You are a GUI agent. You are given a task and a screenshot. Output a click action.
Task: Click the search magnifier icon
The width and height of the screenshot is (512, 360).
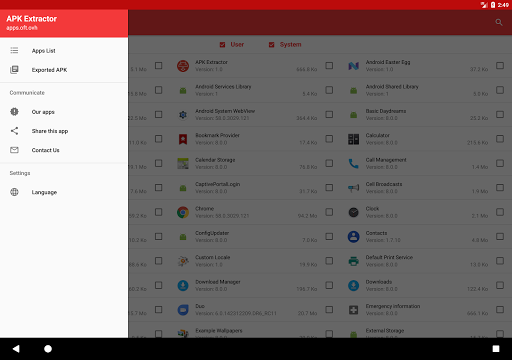(499, 22)
